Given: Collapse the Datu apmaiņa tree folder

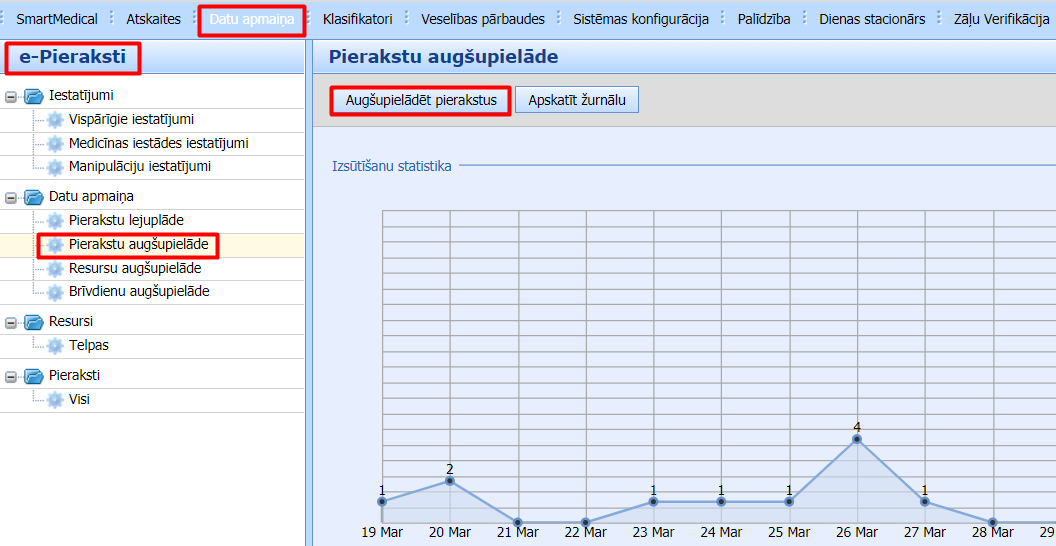Looking at the screenshot, I should point(12,197).
